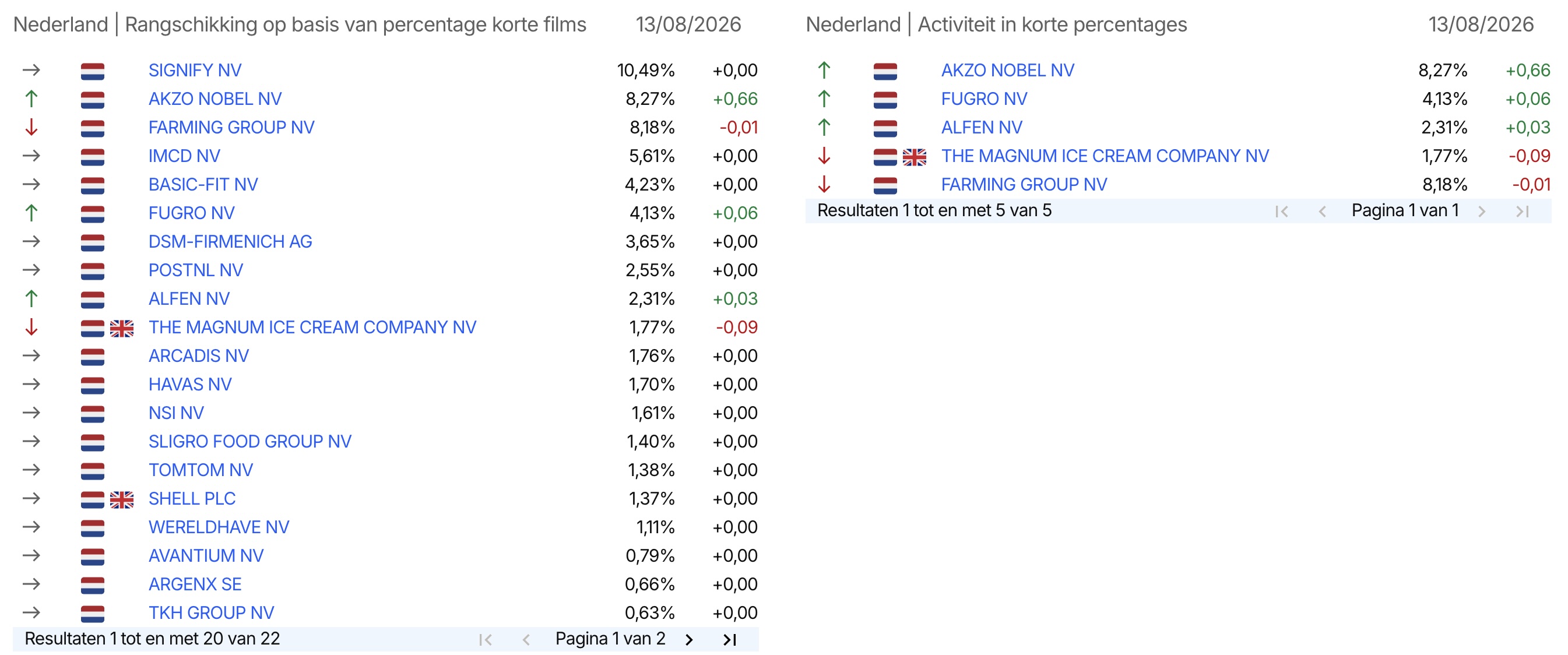Open SIGNIFY NV link
Viewport: 1568px width, 655px height.
click(x=195, y=71)
